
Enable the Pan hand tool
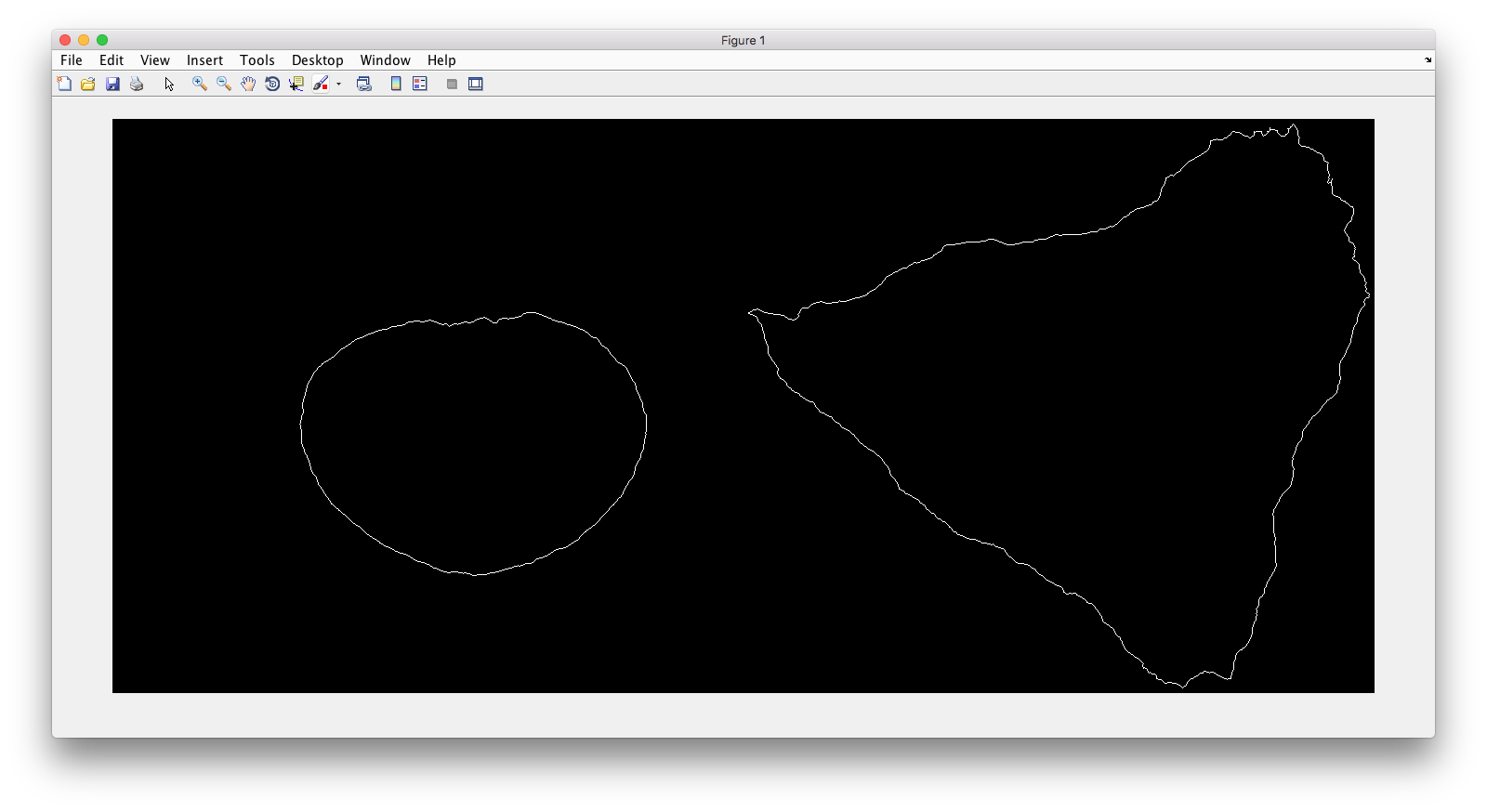coord(248,84)
